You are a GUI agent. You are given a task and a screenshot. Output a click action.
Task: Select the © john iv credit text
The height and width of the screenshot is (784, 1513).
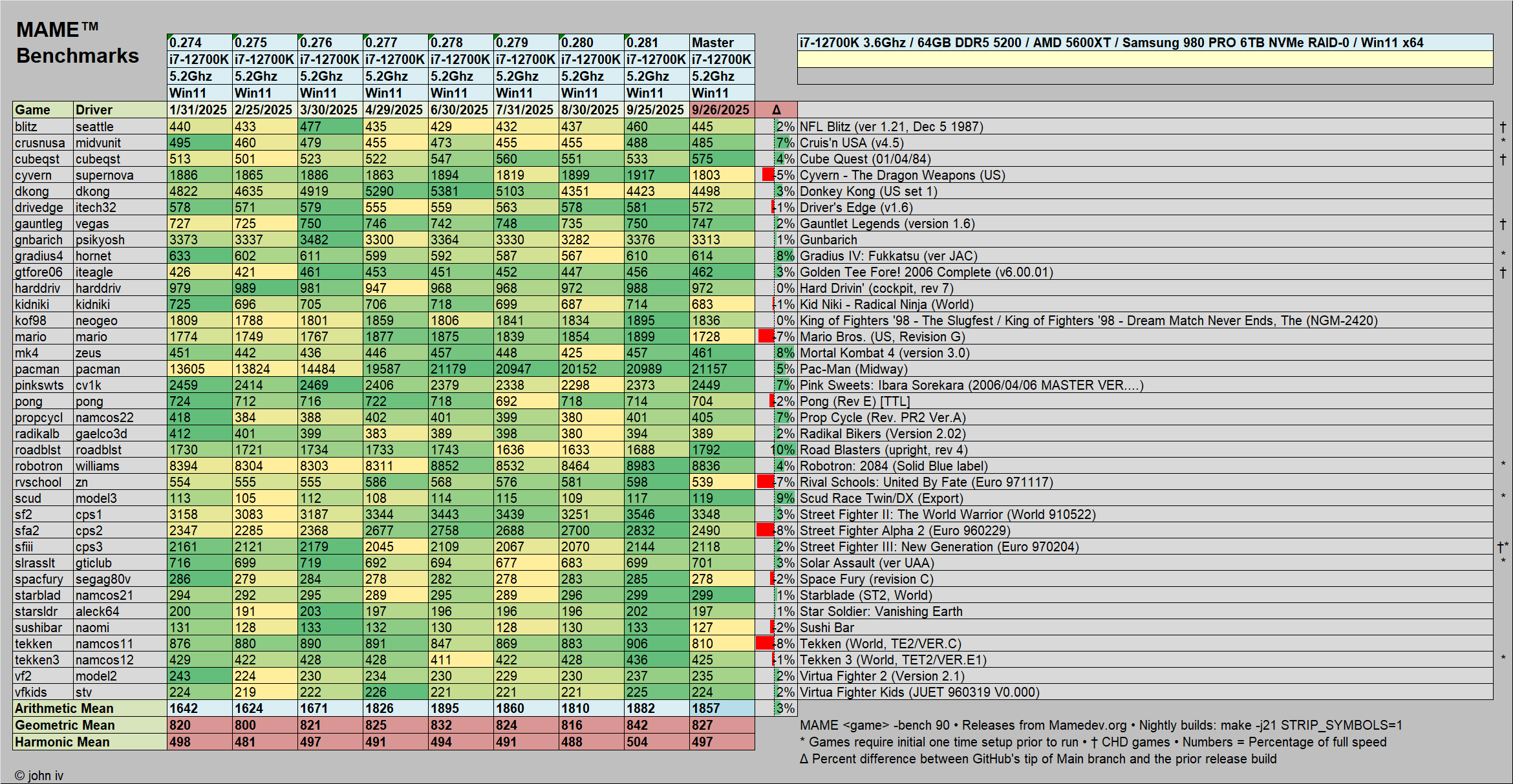click(39, 776)
